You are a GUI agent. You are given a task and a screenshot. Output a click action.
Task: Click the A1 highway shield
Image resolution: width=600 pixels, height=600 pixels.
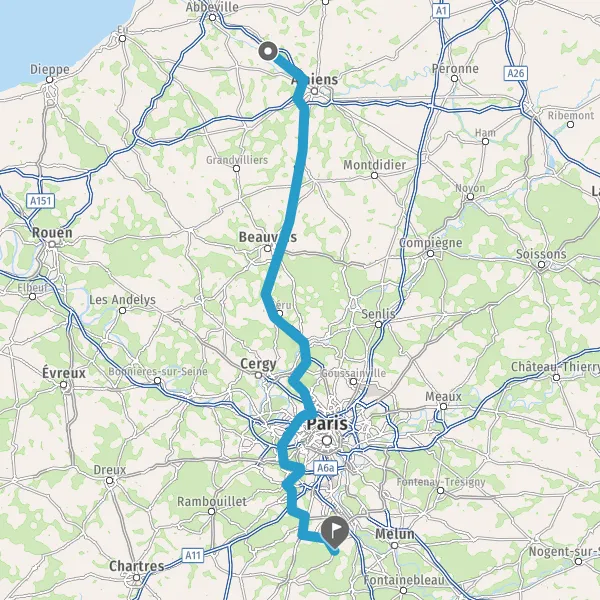[x=441, y=11]
